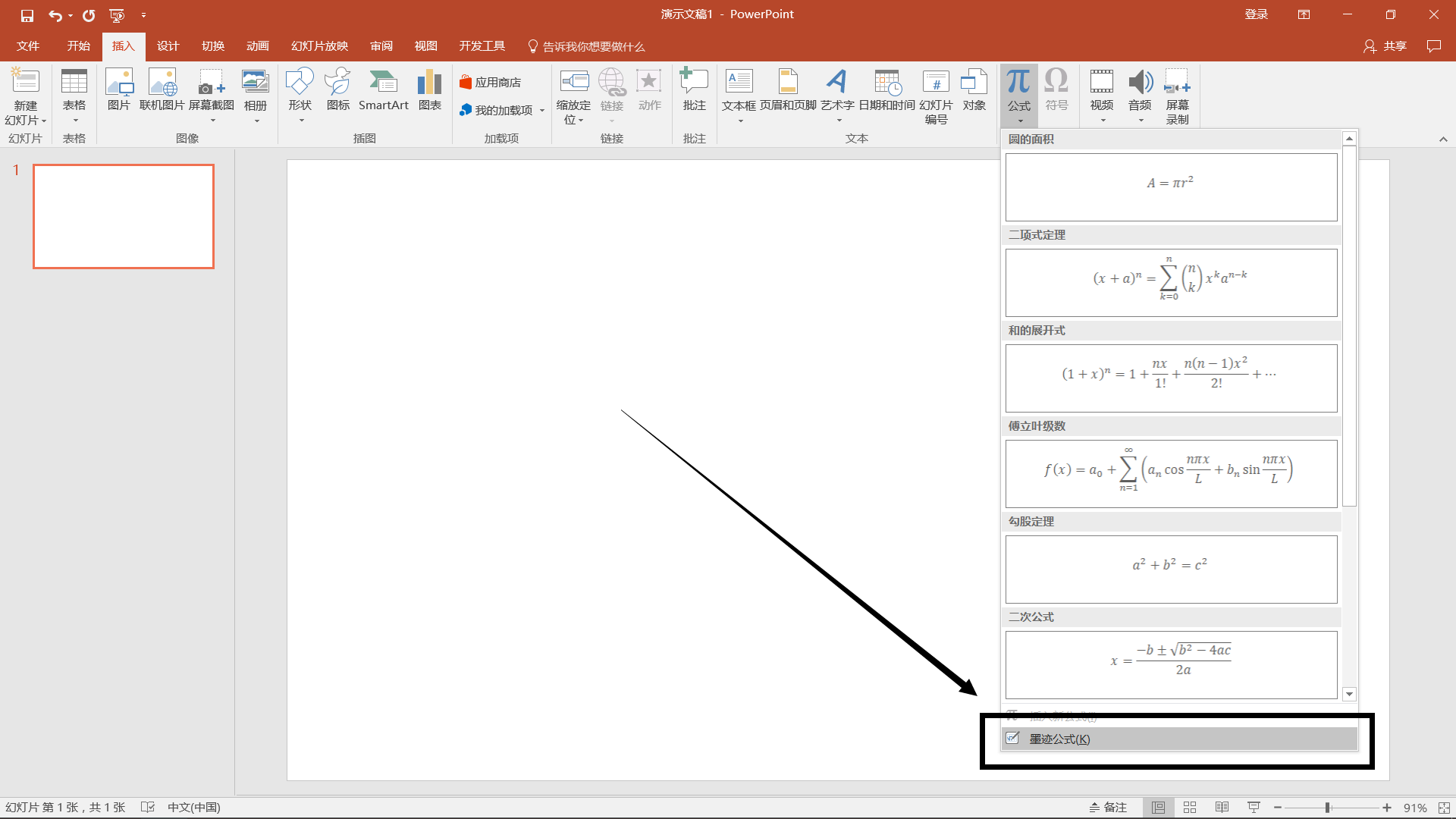Insert Audio (音频)
The height and width of the screenshot is (819, 1456).
pos(1140,95)
